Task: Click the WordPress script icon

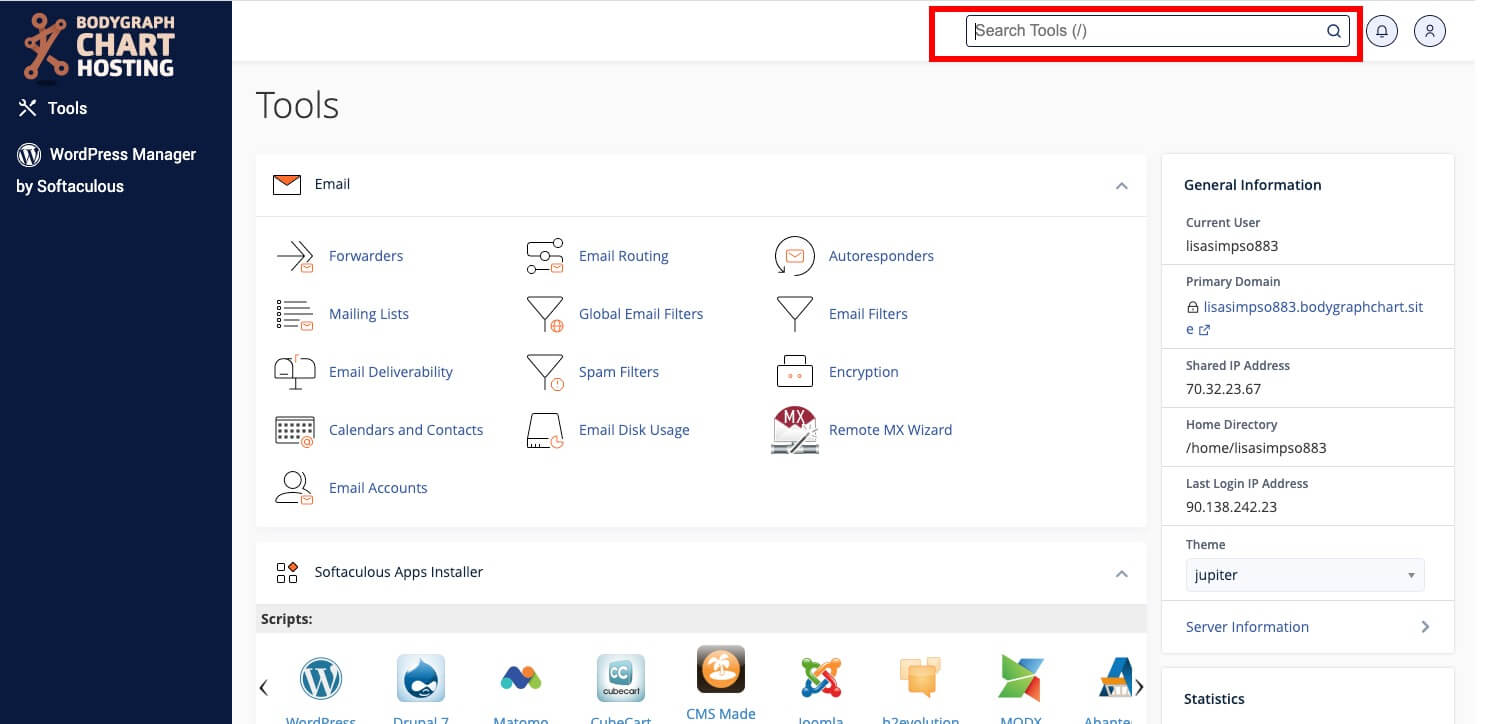Action: point(321,679)
